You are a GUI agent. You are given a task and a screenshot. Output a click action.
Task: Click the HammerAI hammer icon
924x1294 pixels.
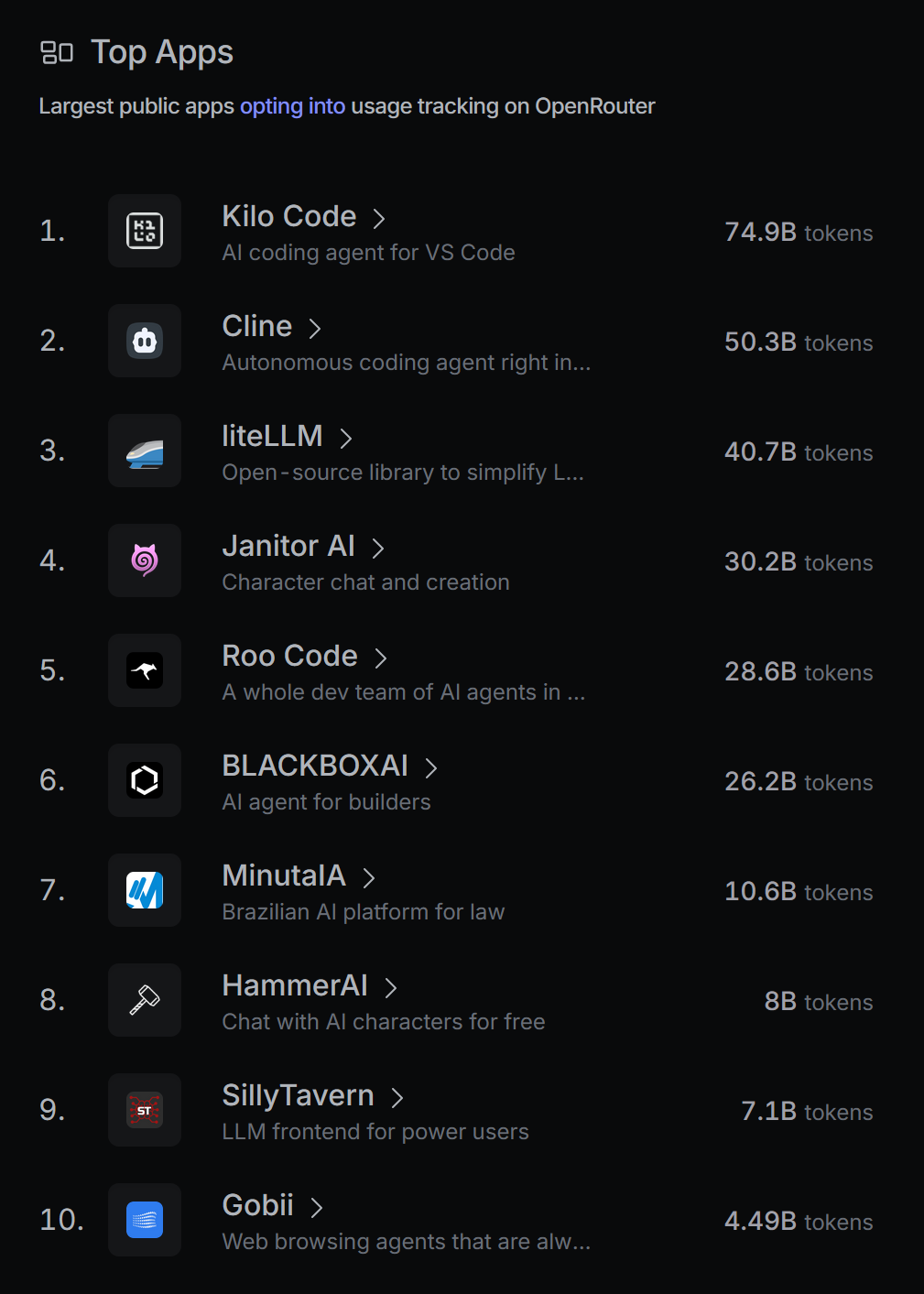coord(145,1000)
